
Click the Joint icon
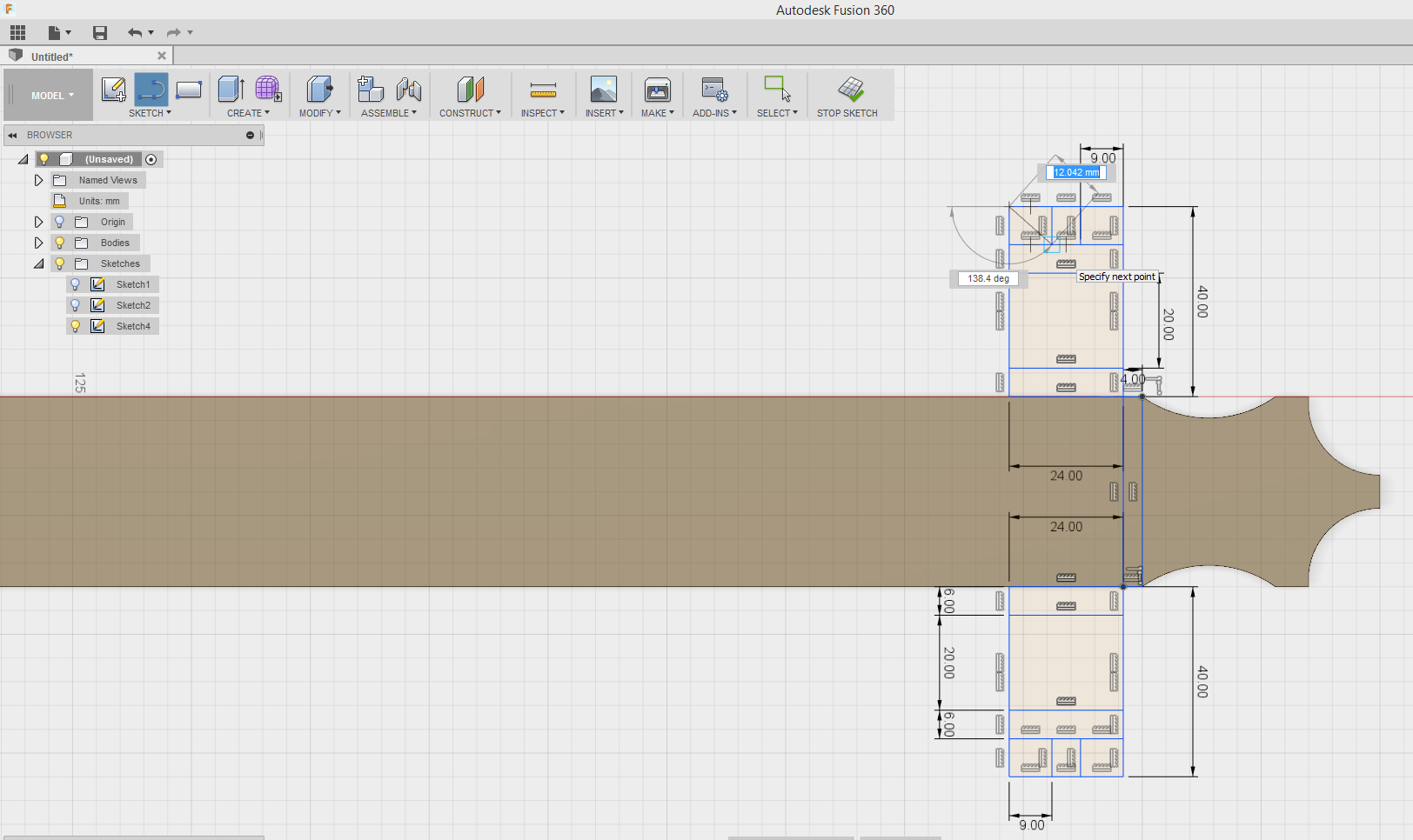click(x=408, y=89)
